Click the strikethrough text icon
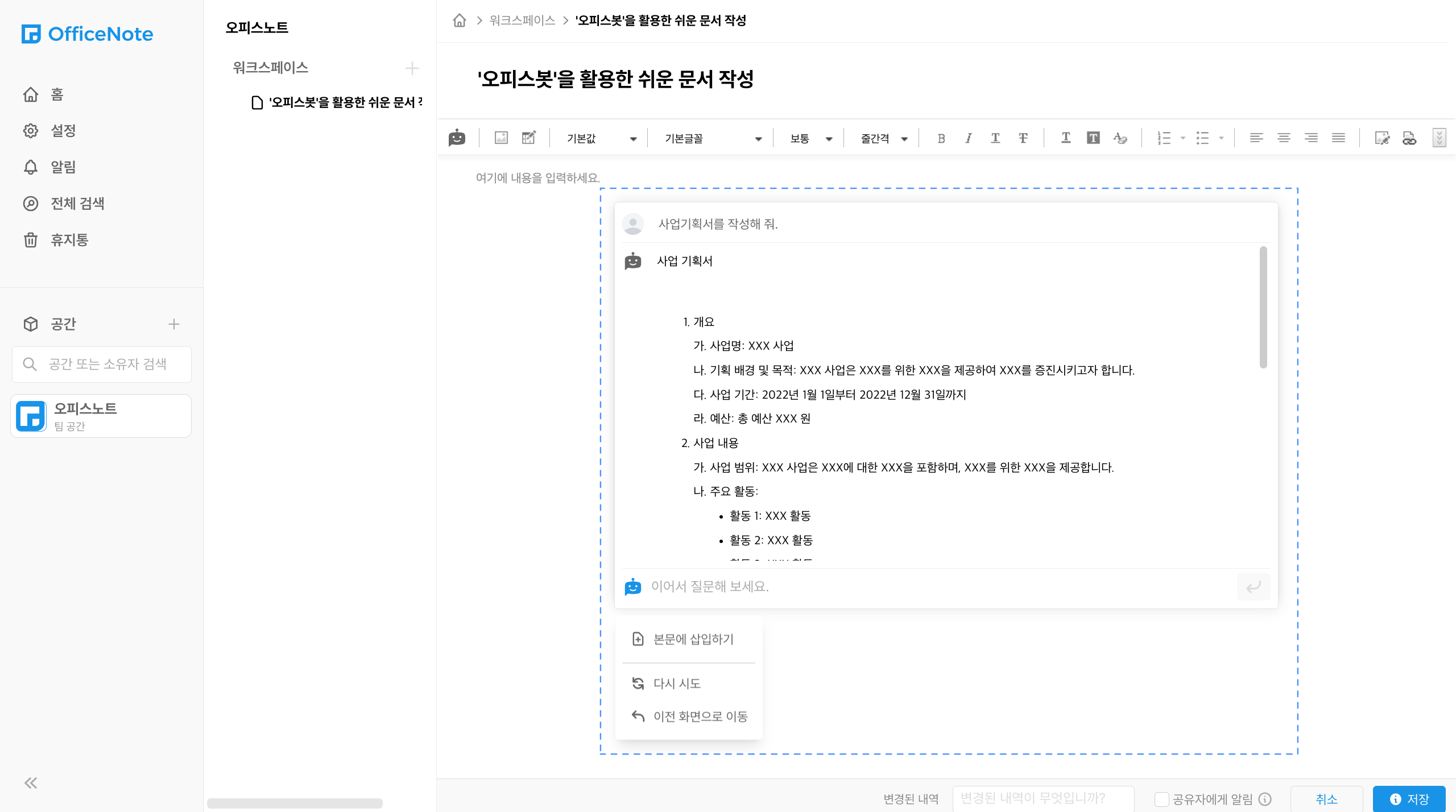This screenshot has height=812, width=1456. tap(1023, 138)
